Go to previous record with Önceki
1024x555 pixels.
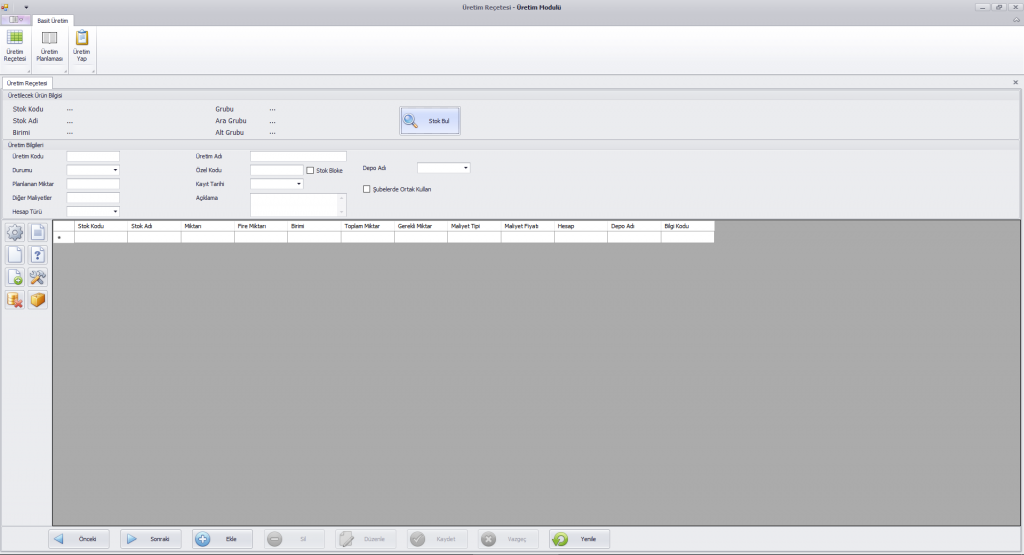pos(79,539)
